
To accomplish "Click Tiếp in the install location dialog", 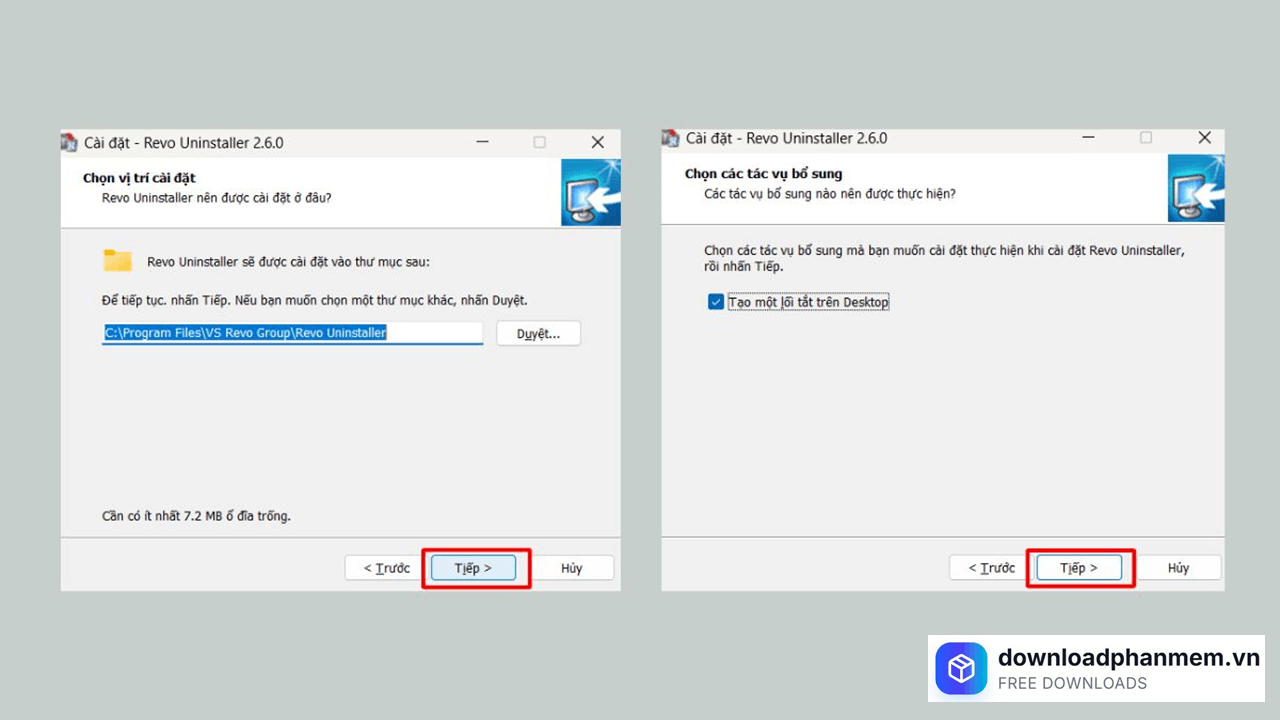I will pyautogui.click(x=474, y=568).
